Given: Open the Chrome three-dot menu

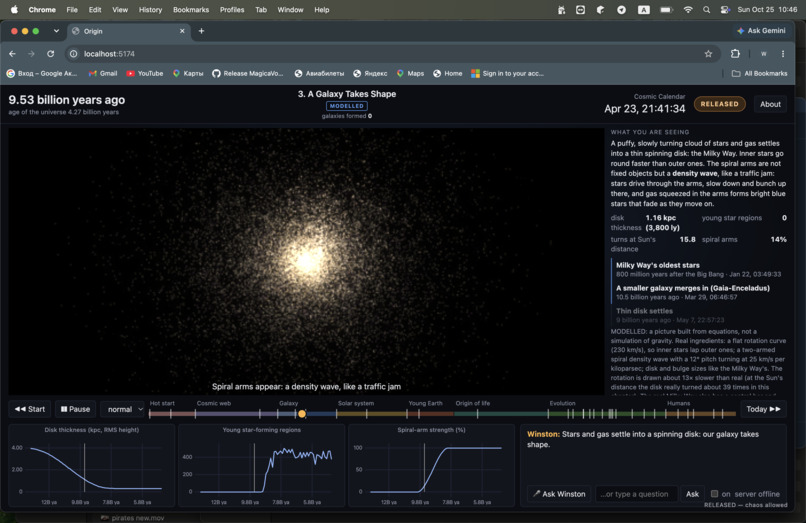Looking at the screenshot, I should tap(782, 53).
